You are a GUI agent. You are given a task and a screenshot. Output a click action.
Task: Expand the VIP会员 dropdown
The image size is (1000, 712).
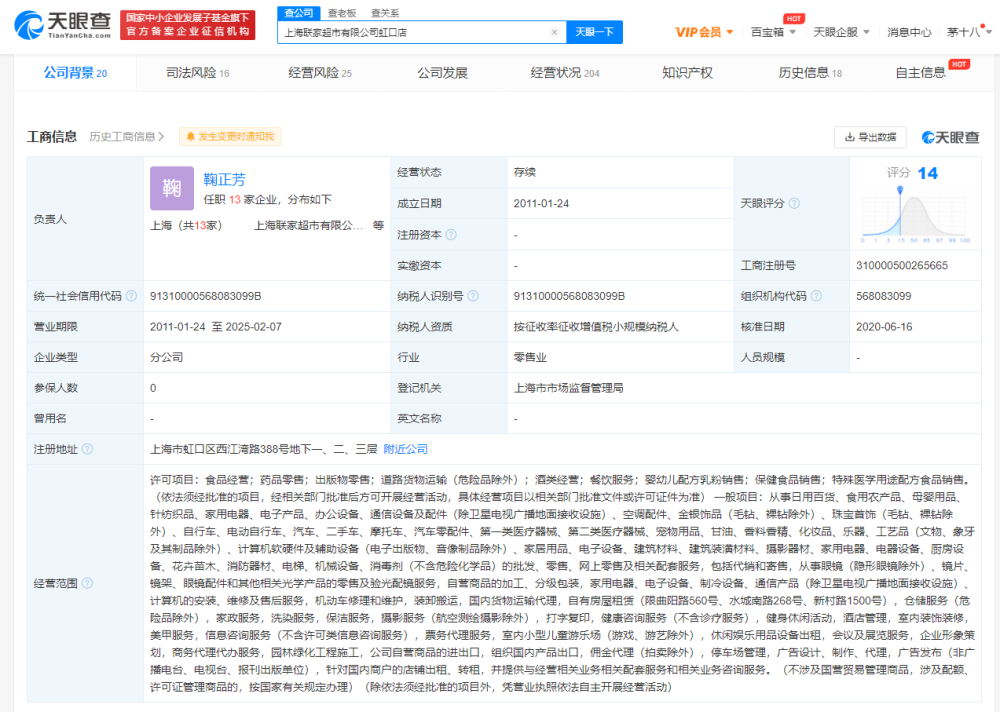[704, 32]
